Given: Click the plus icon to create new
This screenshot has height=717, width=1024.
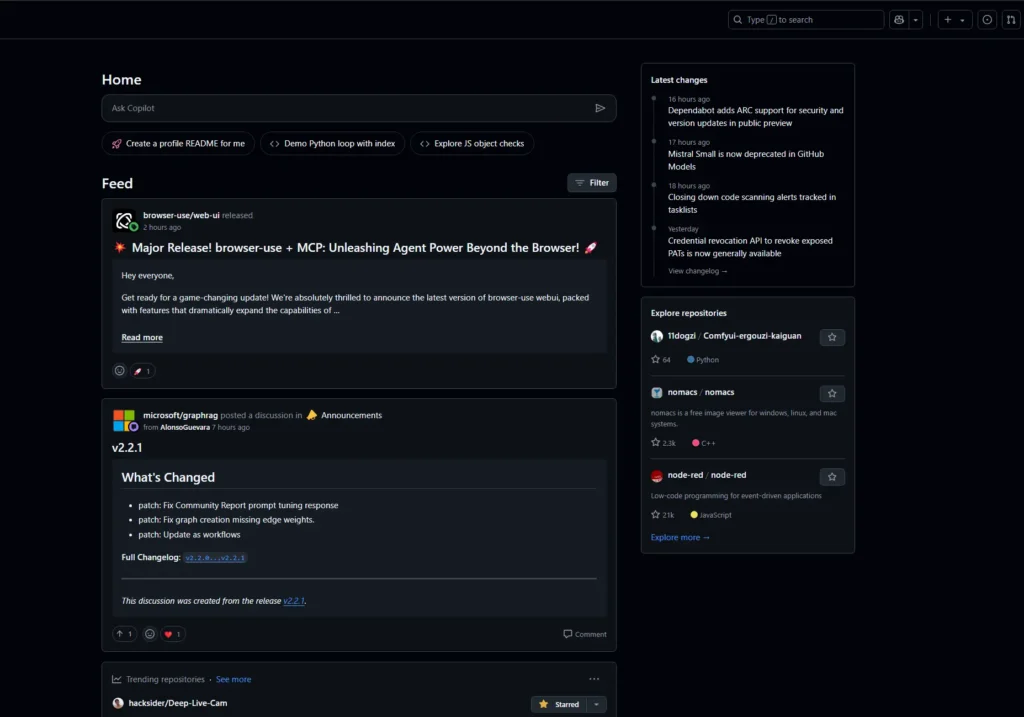Looking at the screenshot, I should (x=948, y=20).
